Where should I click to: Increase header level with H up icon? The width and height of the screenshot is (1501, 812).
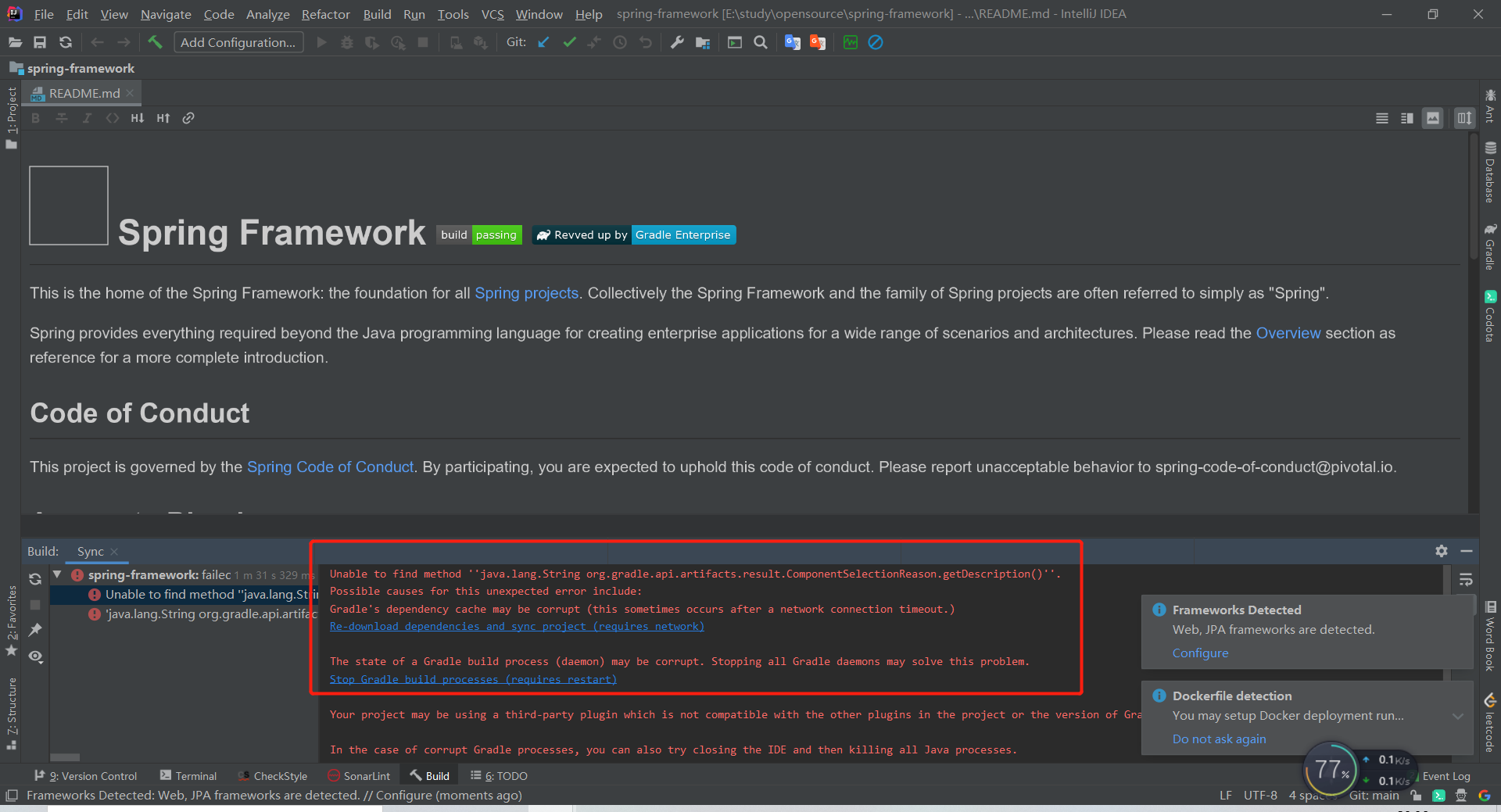[163, 118]
